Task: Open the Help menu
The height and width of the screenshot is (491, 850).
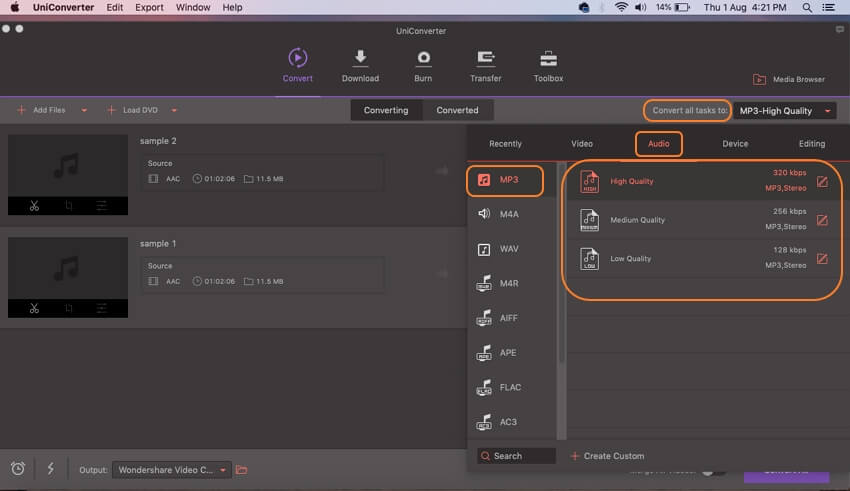Action: coord(232,8)
